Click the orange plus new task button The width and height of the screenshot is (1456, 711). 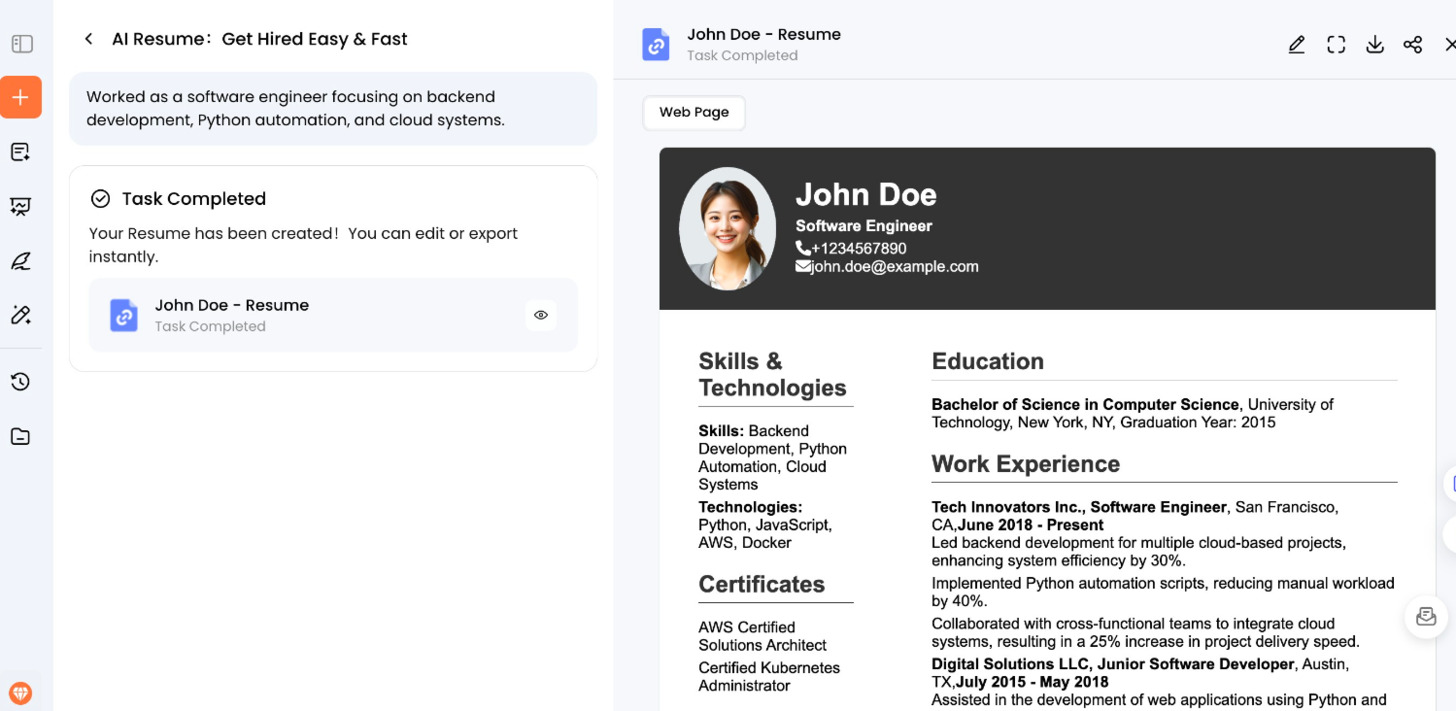[x=21, y=98]
